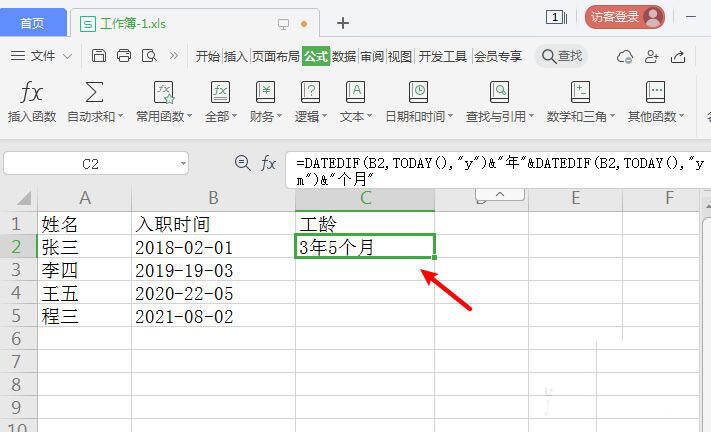Add a new tab with plus button
The width and height of the screenshot is (711, 432).
click(x=343, y=23)
